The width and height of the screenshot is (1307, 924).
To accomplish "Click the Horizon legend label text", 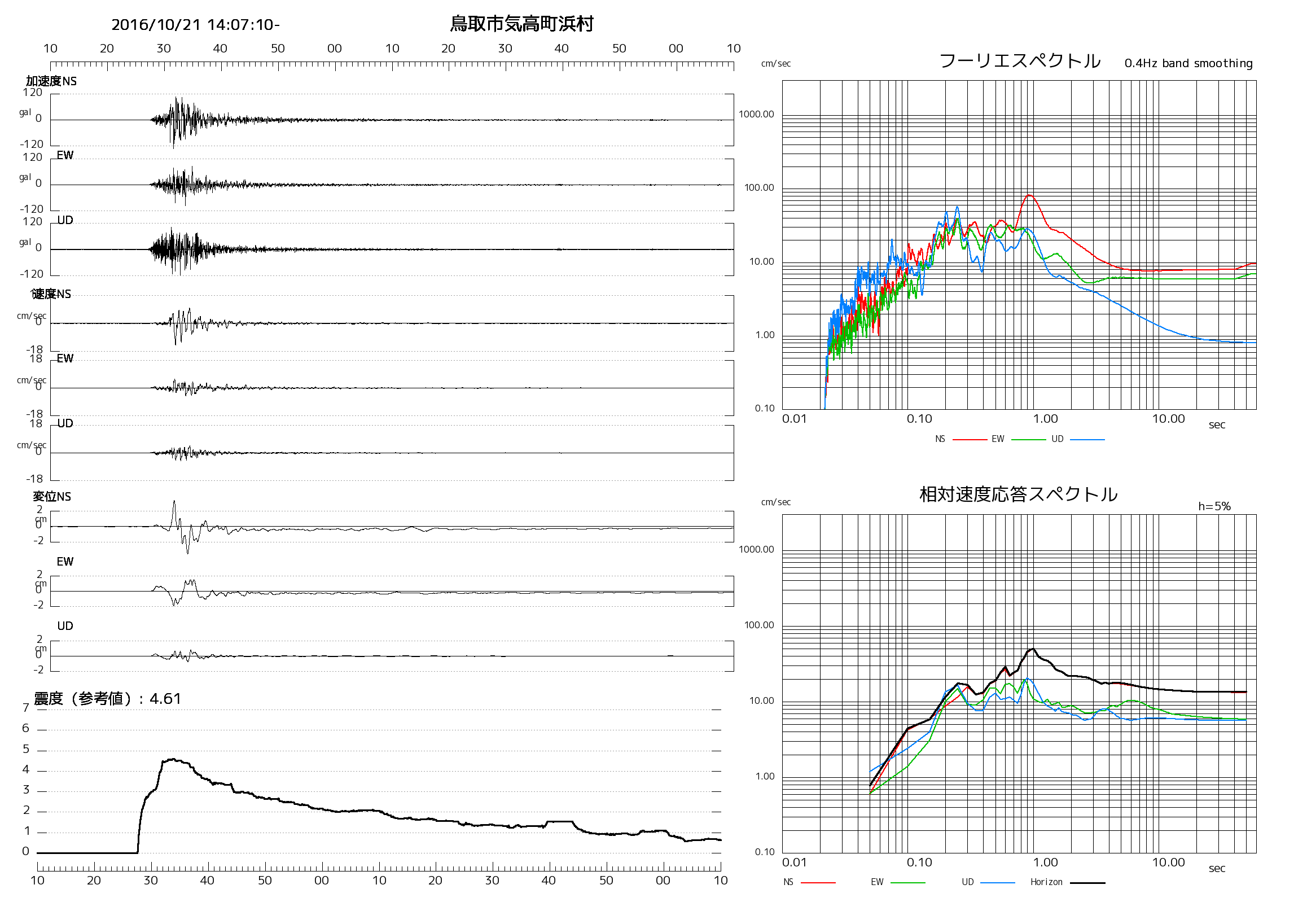I will pyautogui.click(x=1046, y=882).
